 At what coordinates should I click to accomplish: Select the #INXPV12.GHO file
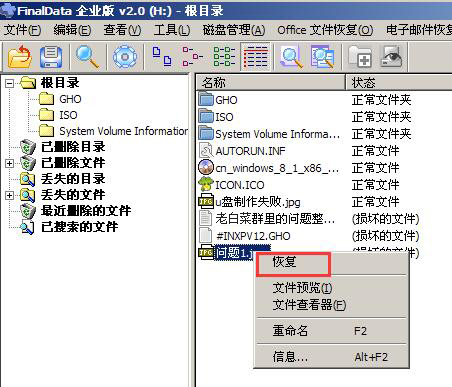253,236
